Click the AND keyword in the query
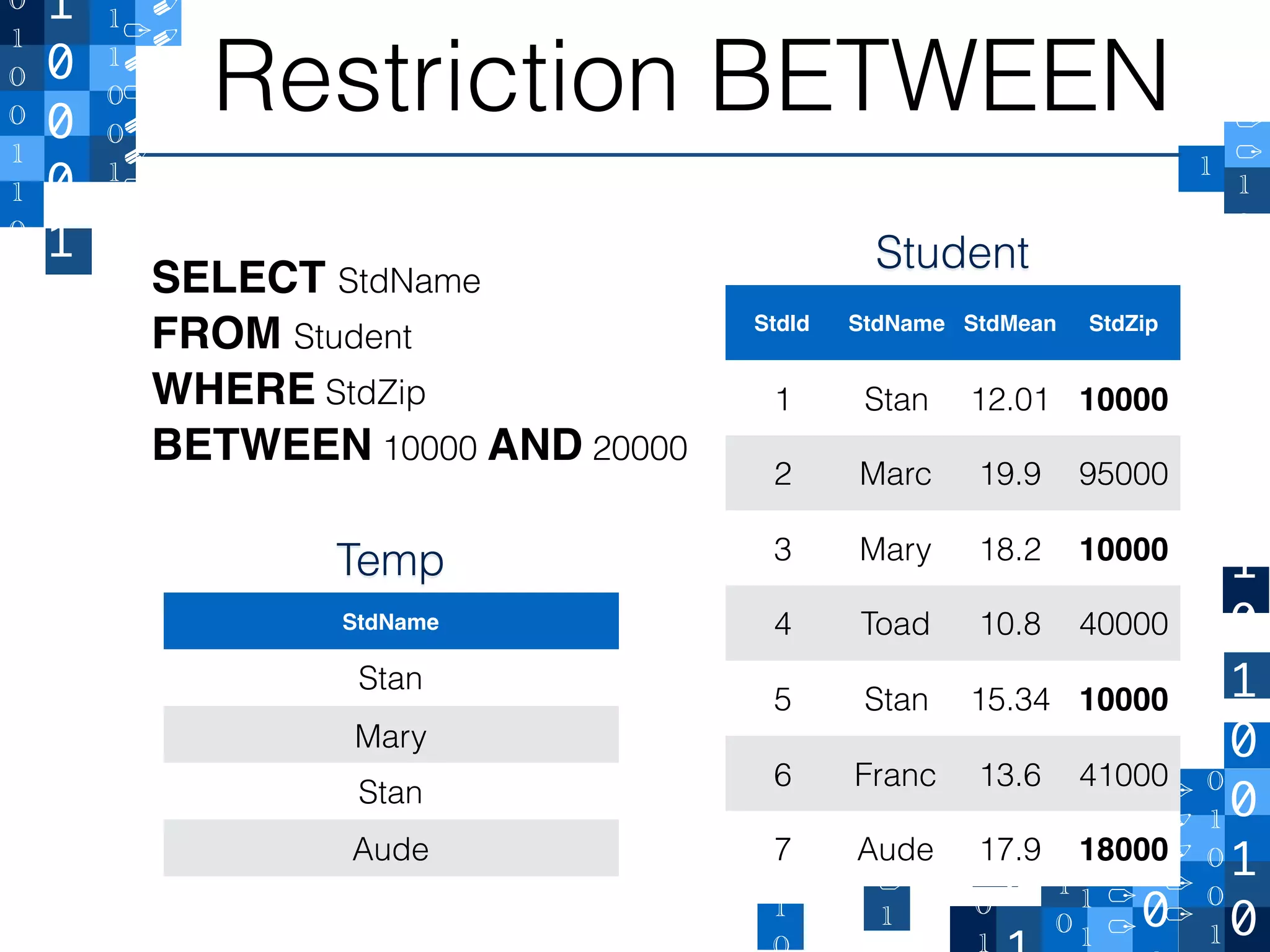Screen dimensions: 1270x952 pos(535,446)
